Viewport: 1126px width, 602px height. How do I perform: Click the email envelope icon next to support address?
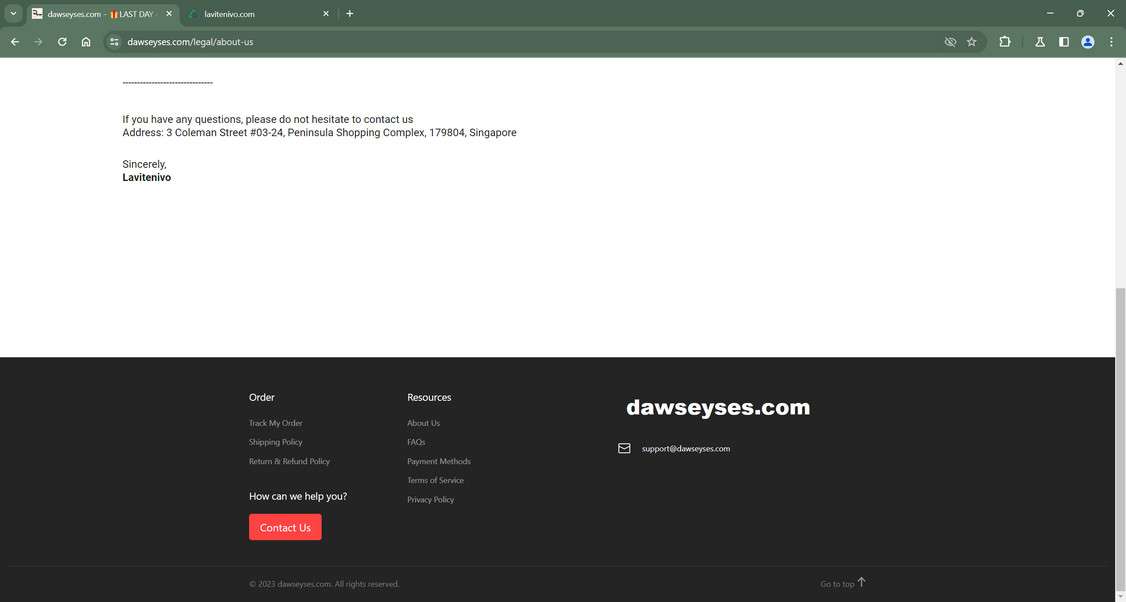point(624,448)
